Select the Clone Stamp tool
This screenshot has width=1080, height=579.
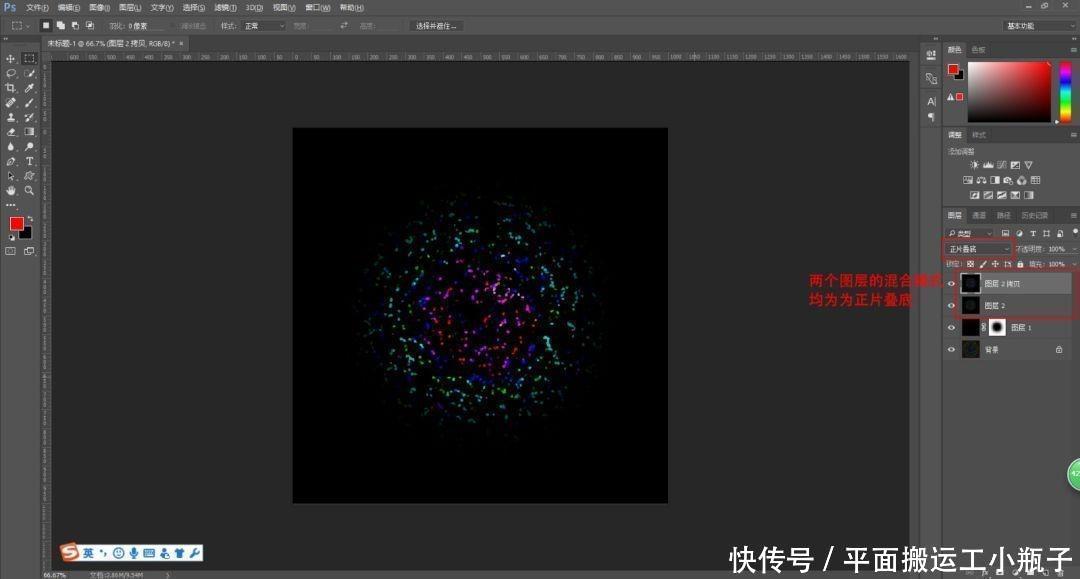10,118
